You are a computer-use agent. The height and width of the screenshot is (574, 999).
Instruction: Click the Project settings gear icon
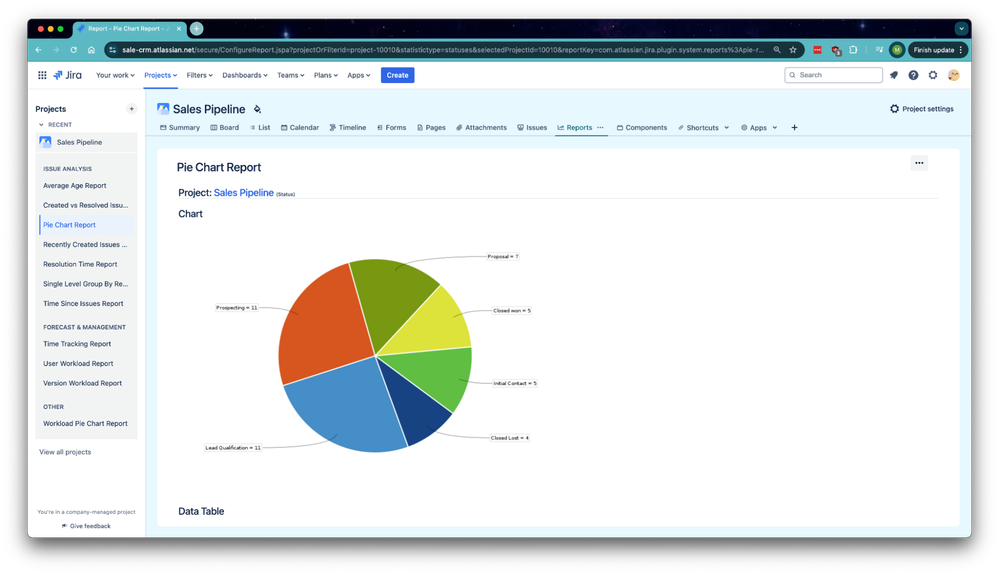pyautogui.click(x=895, y=109)
